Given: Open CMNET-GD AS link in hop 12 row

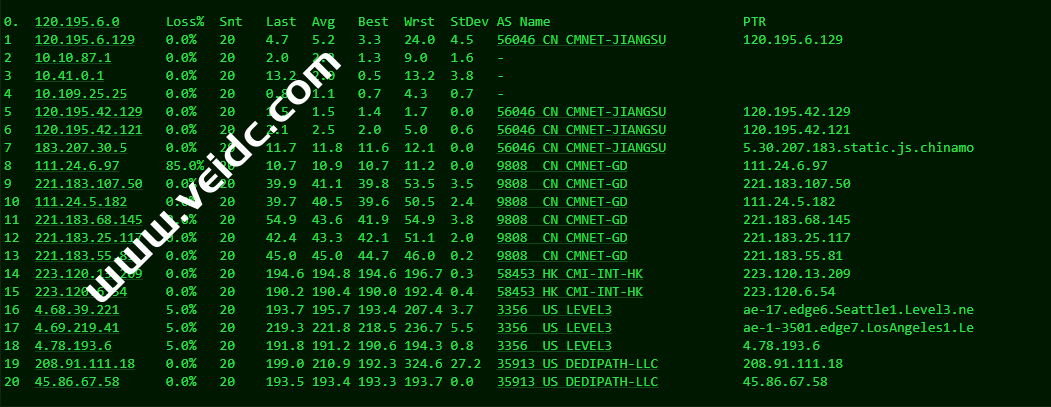Looking at the screenshot, I should (562, 238).
